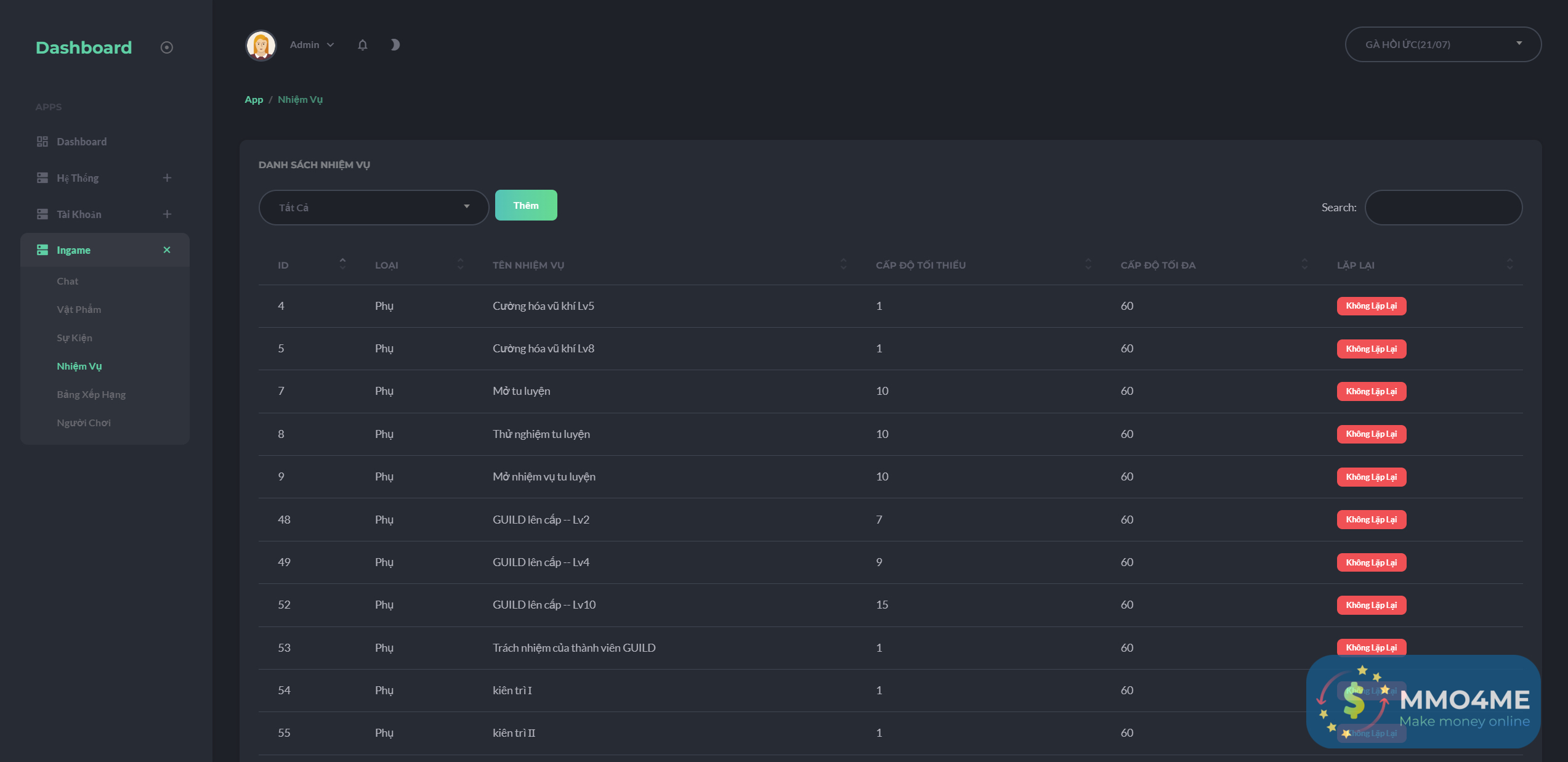
Task: Focus the Search input field
Action: pyautogui.click(x=1444, y=208)
